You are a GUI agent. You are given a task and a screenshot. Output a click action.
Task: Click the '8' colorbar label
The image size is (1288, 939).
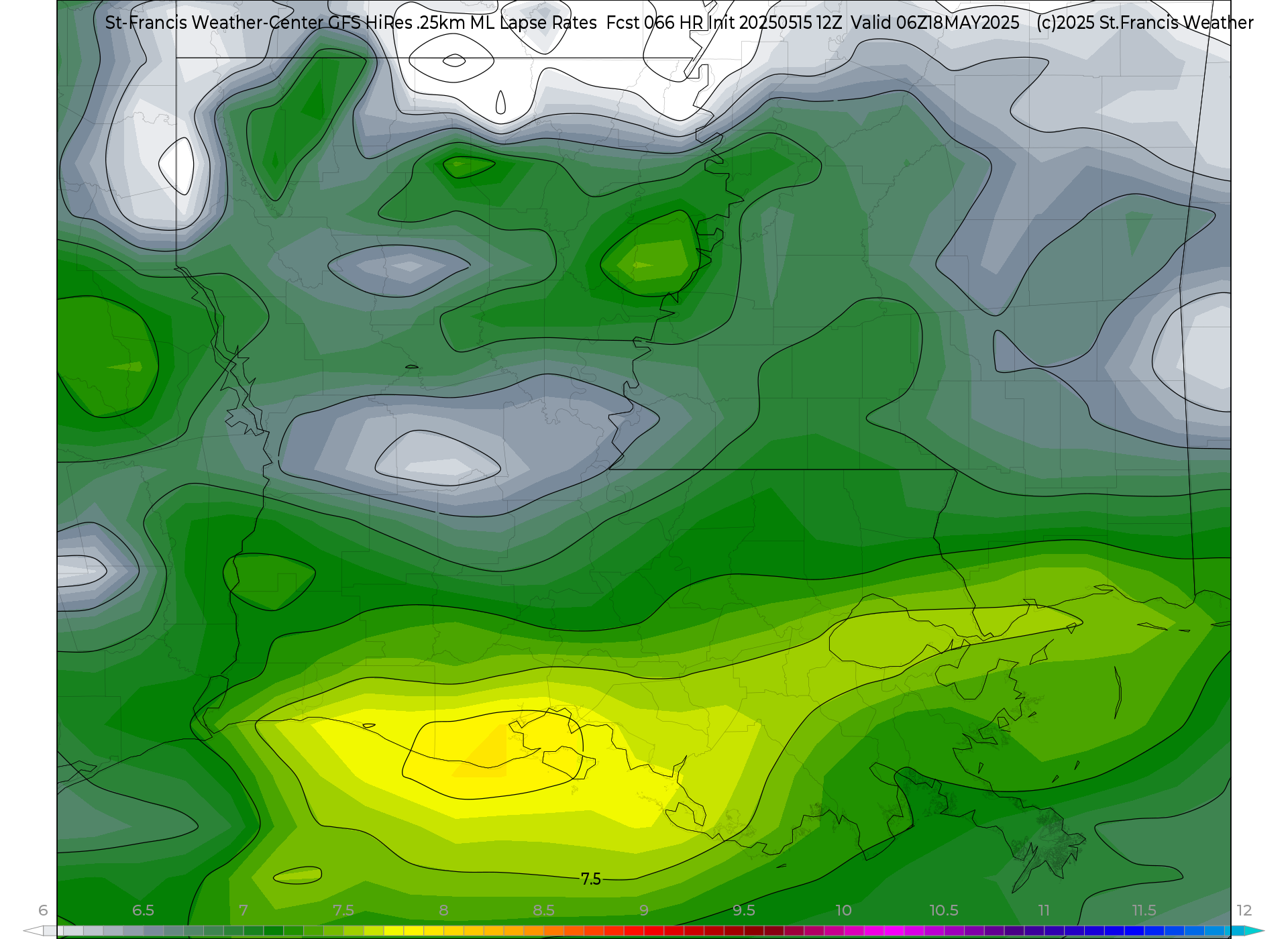tap(443, 910)
